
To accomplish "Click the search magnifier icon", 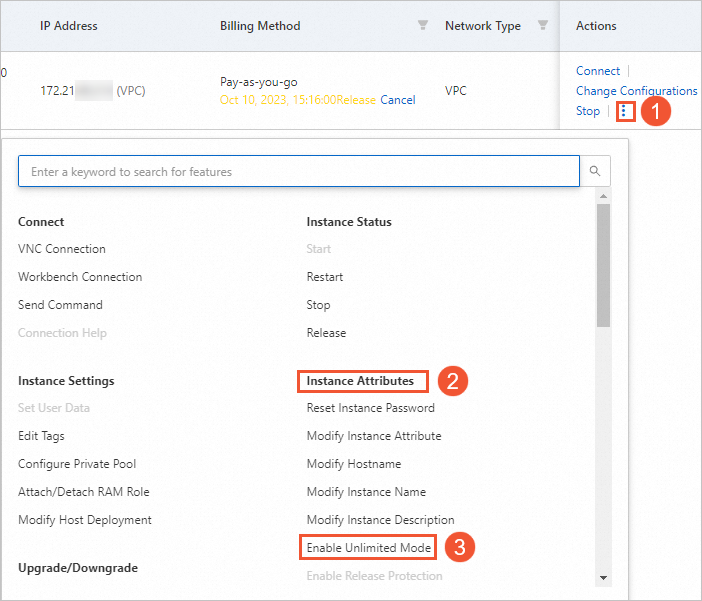I will coord(595,171).
